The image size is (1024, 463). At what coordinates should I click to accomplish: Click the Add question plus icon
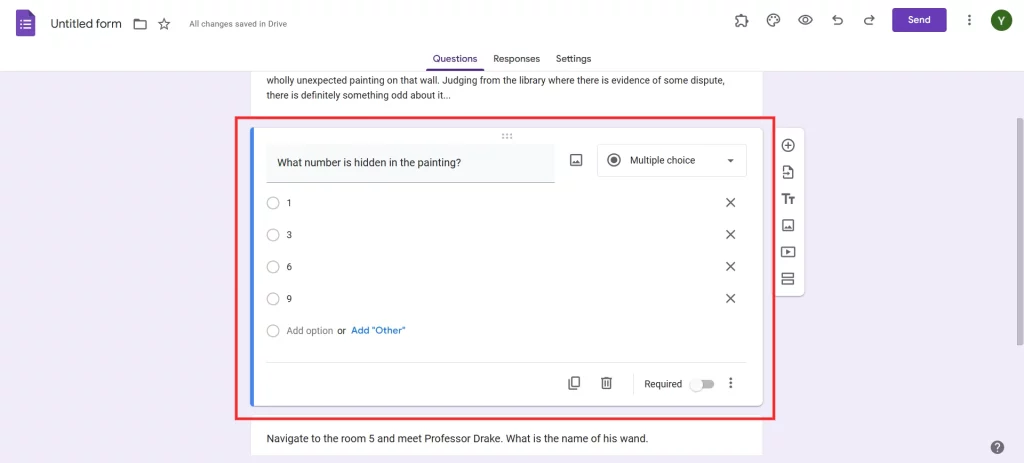(x=788, y=146)
